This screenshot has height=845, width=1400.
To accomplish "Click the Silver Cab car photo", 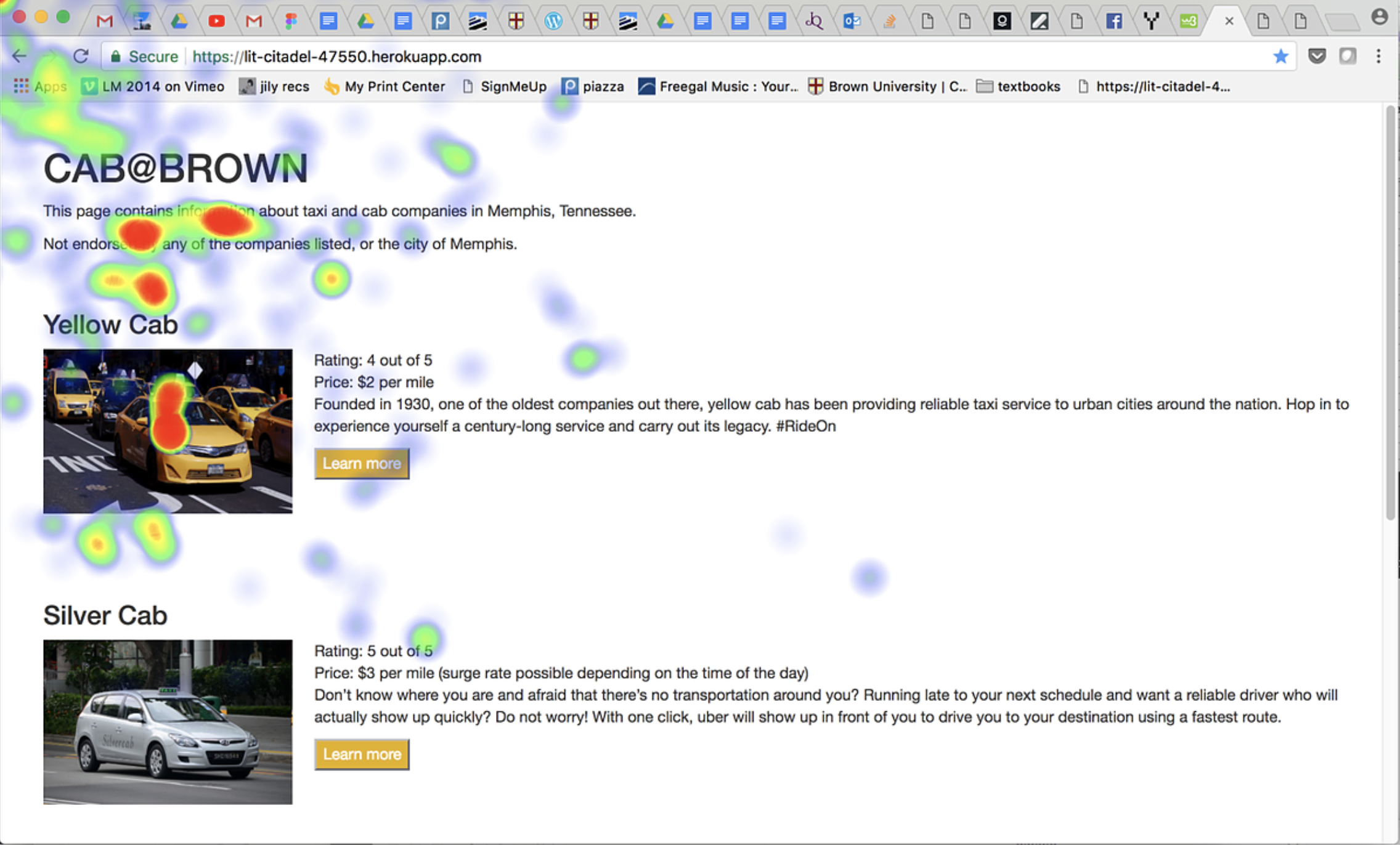I will (x=168, y=722).
